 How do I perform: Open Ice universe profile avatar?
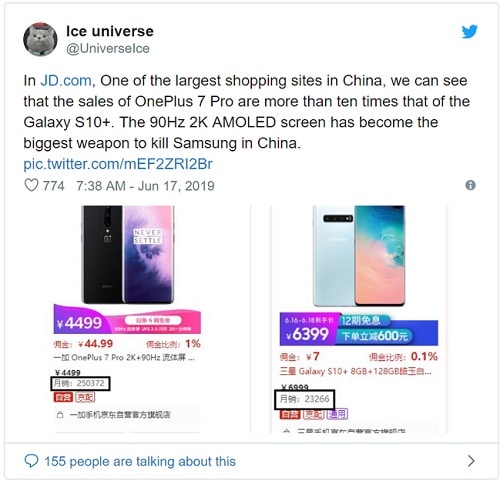coord(40,39)
